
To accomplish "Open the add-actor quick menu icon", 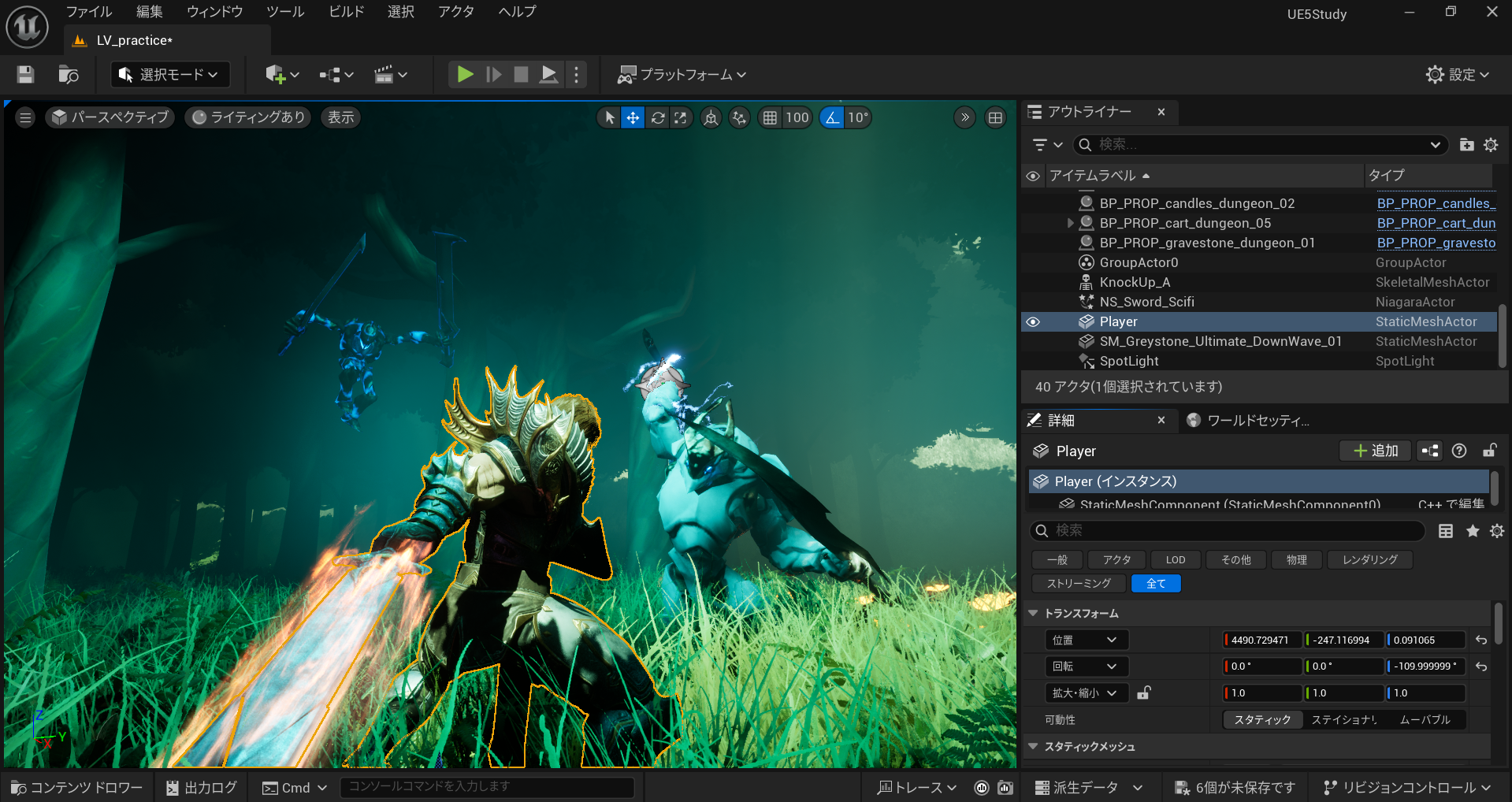I will tap(282, 74).
